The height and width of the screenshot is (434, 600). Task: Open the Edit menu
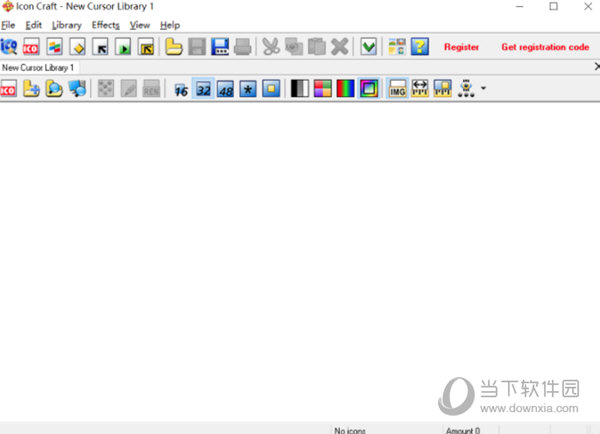point(33,25)
